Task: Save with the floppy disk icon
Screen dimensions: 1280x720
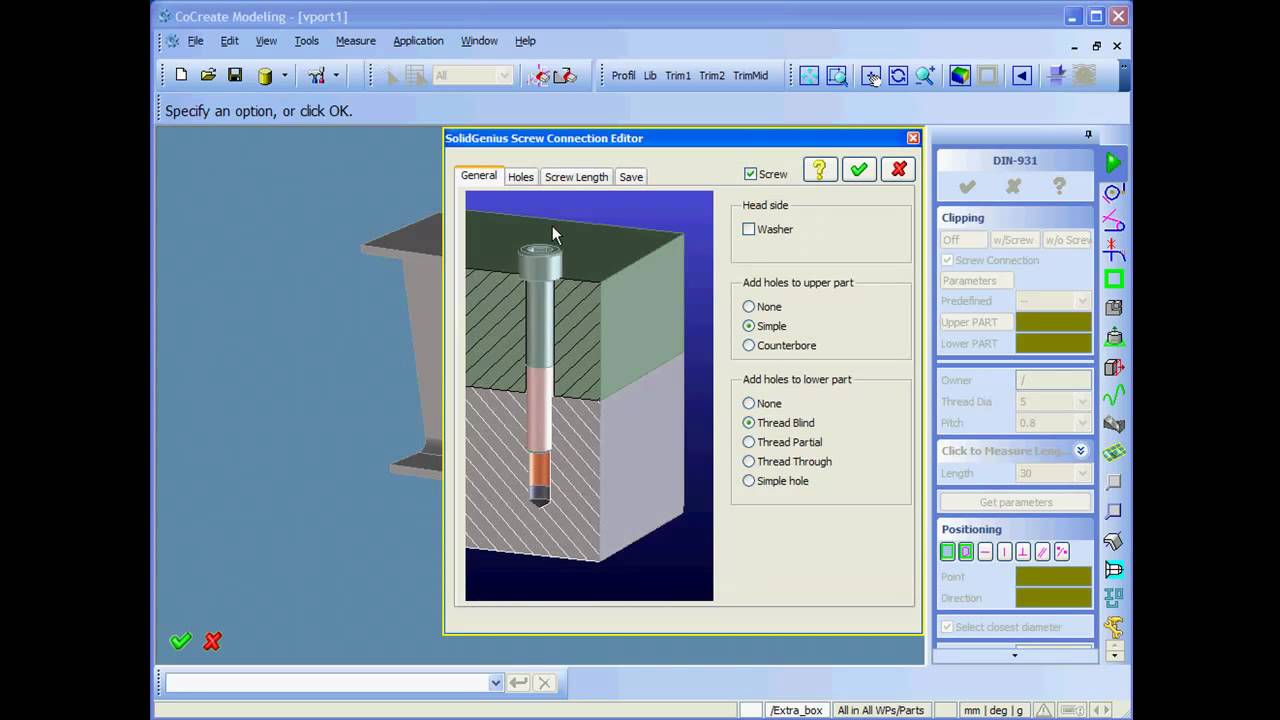Action: click(x=235, y=75)
